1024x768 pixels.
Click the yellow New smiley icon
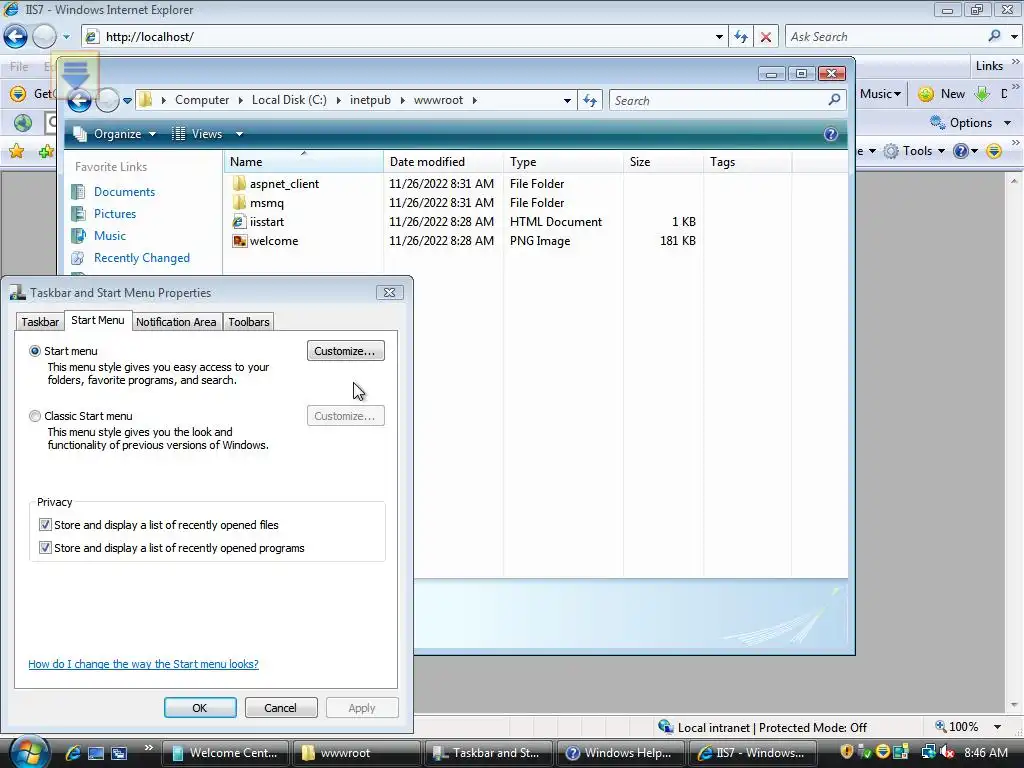pos(925,94)
